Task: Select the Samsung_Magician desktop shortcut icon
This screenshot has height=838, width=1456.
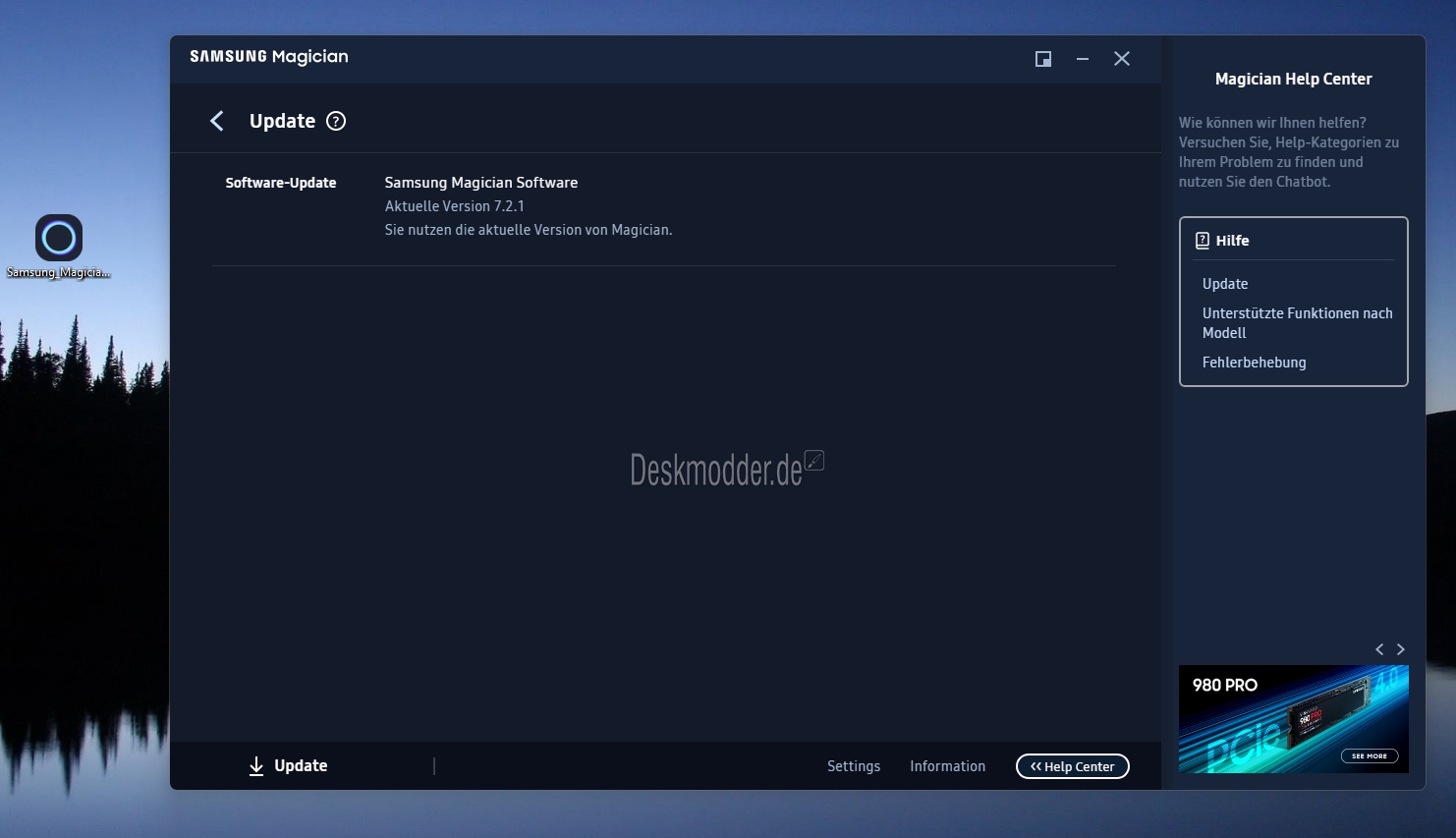Action: coord(59,247)
